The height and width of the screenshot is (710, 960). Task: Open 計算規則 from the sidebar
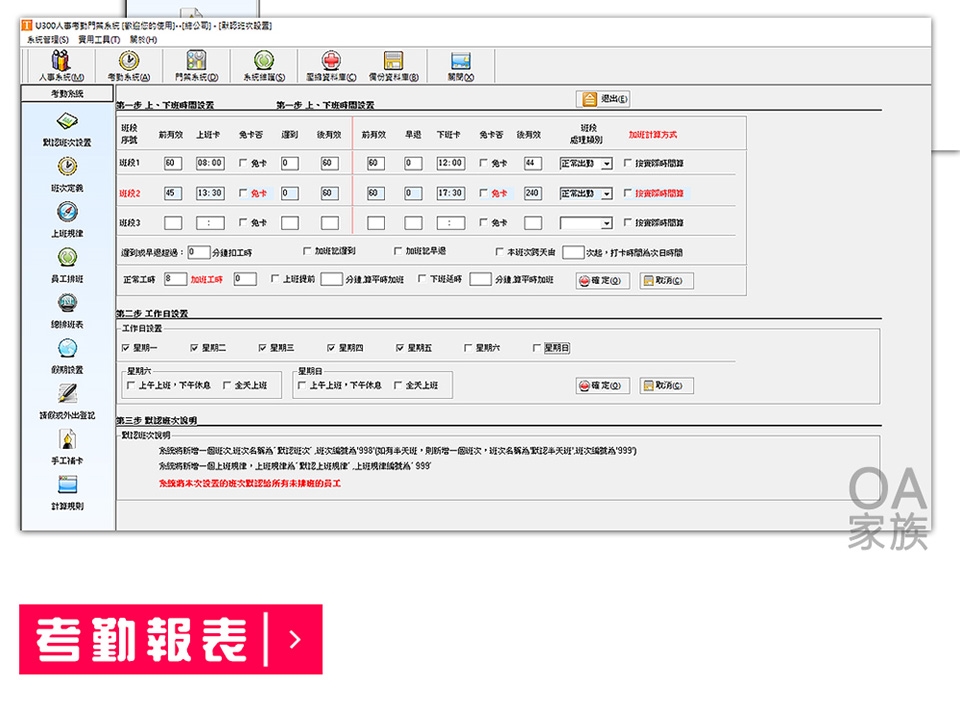[67, 492]
